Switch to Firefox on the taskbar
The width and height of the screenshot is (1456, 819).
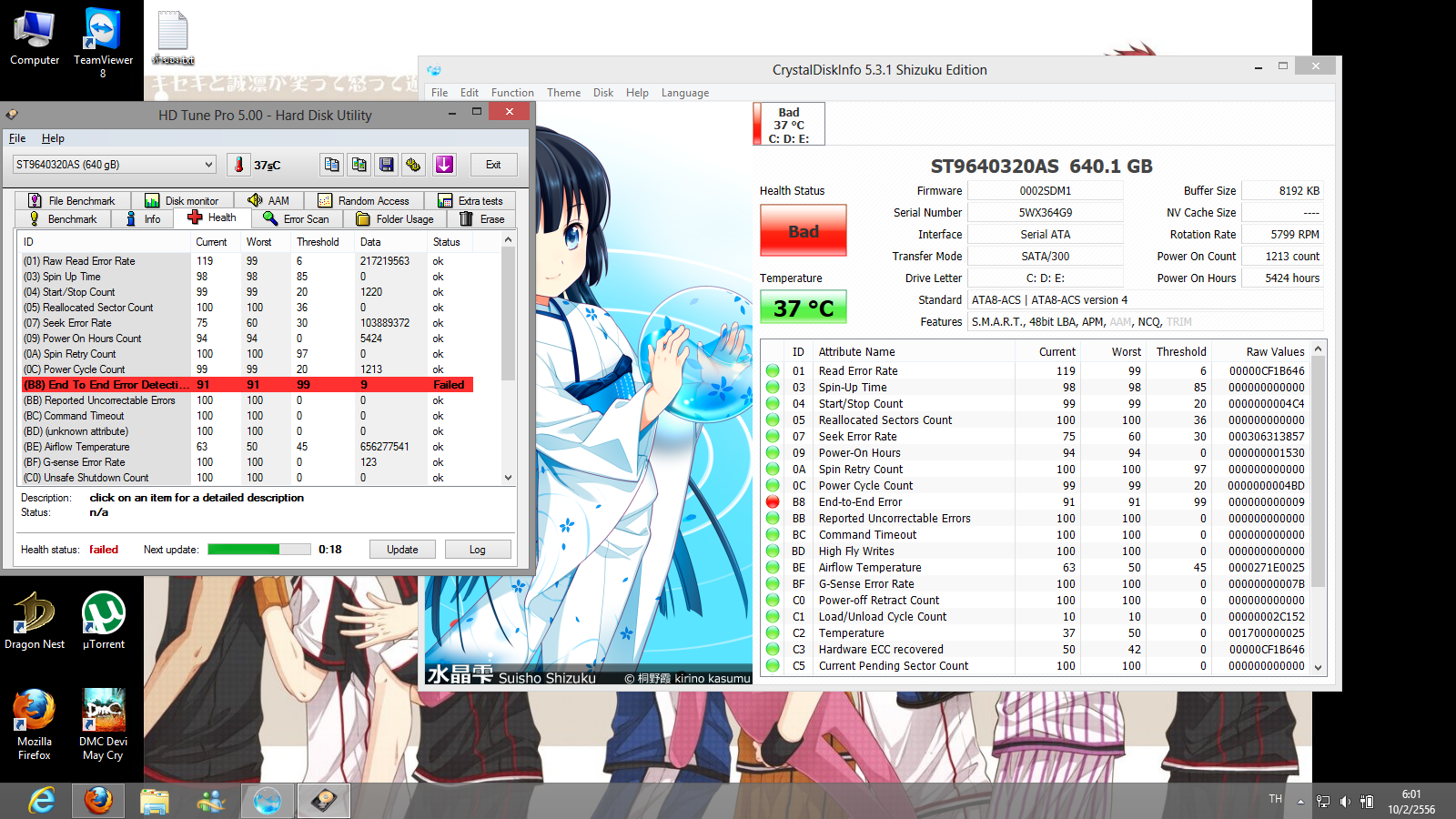coord(98,801)
